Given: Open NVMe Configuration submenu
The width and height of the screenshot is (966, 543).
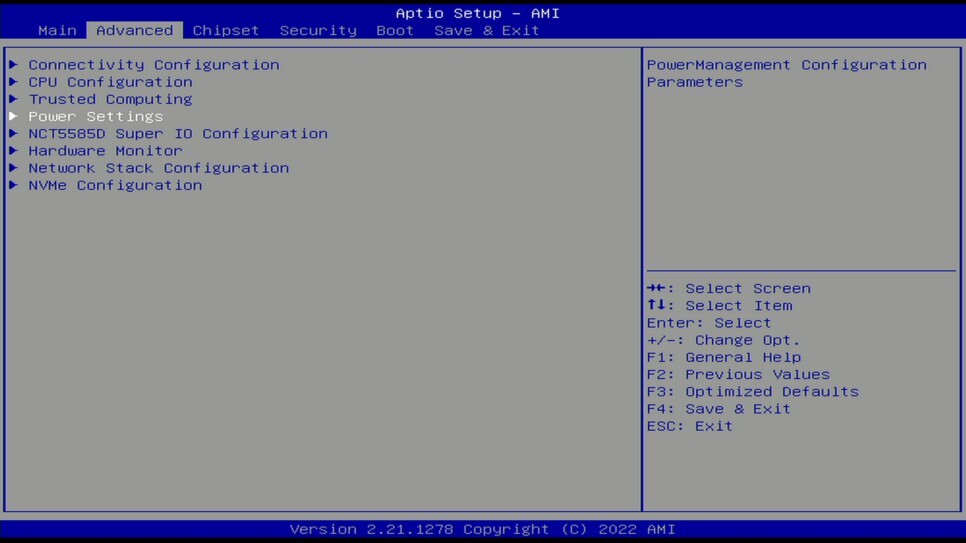Looking at the screenshot, I should coord(115,186).
